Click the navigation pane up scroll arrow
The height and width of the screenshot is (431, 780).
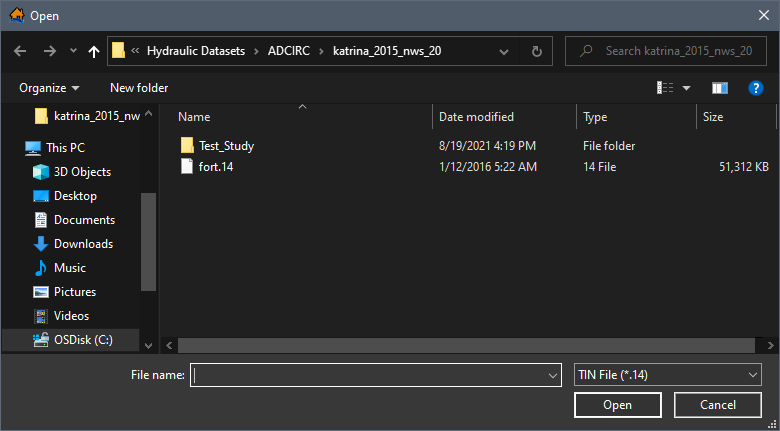[148, 114]
